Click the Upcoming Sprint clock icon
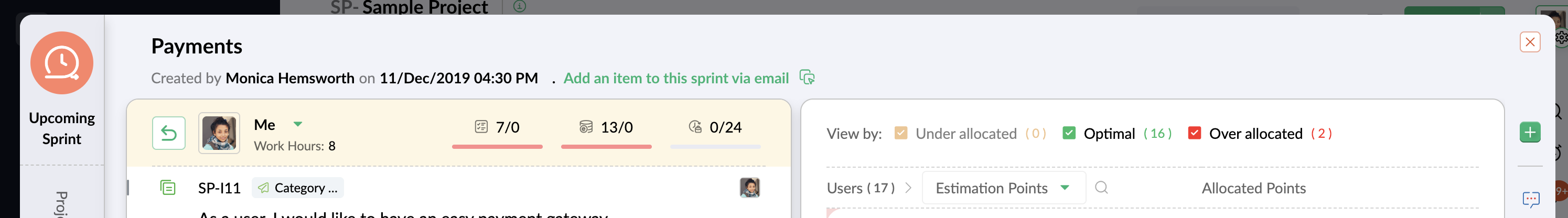The width and height of the screenshot is (1568, 218). click(x=61, y=63)
